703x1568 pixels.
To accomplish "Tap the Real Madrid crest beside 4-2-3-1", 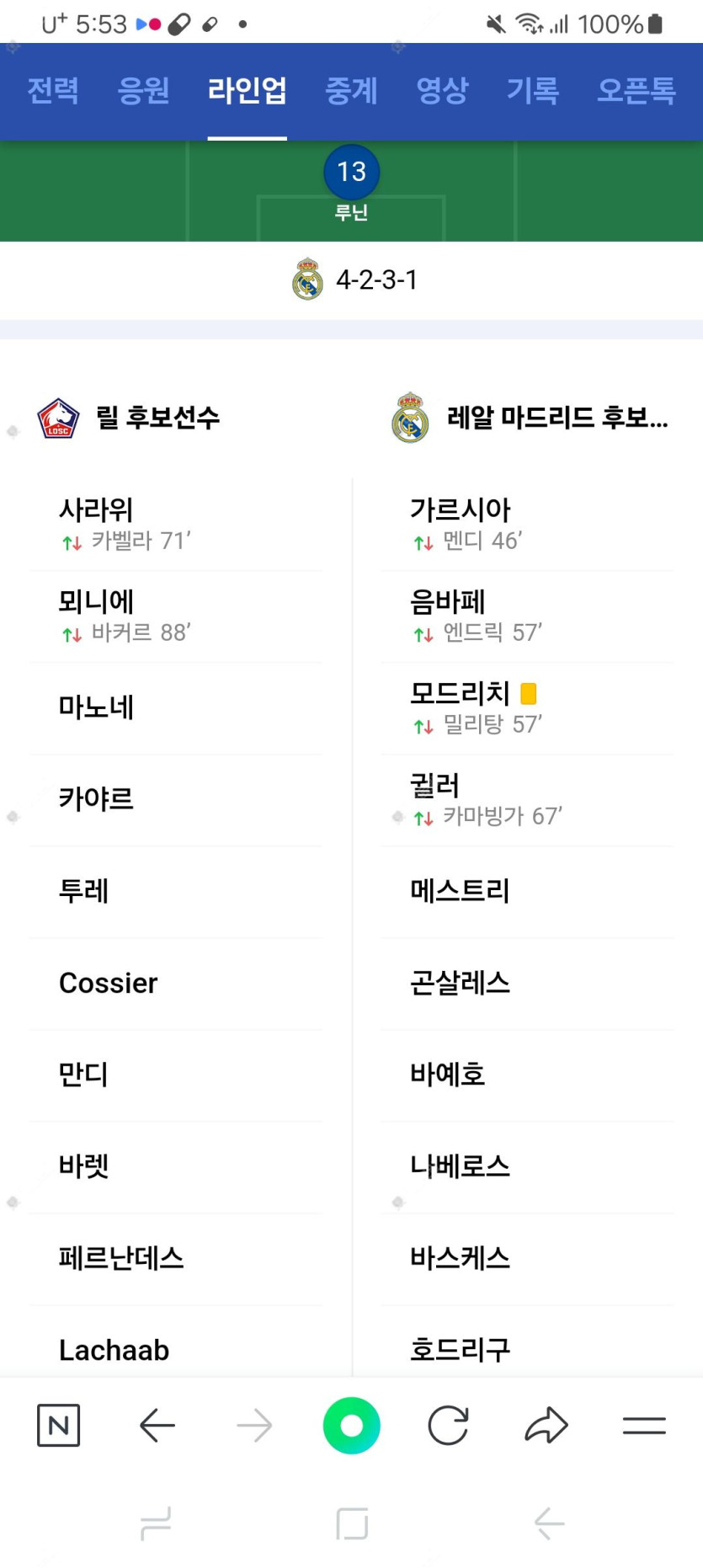I will click(308, 280).
